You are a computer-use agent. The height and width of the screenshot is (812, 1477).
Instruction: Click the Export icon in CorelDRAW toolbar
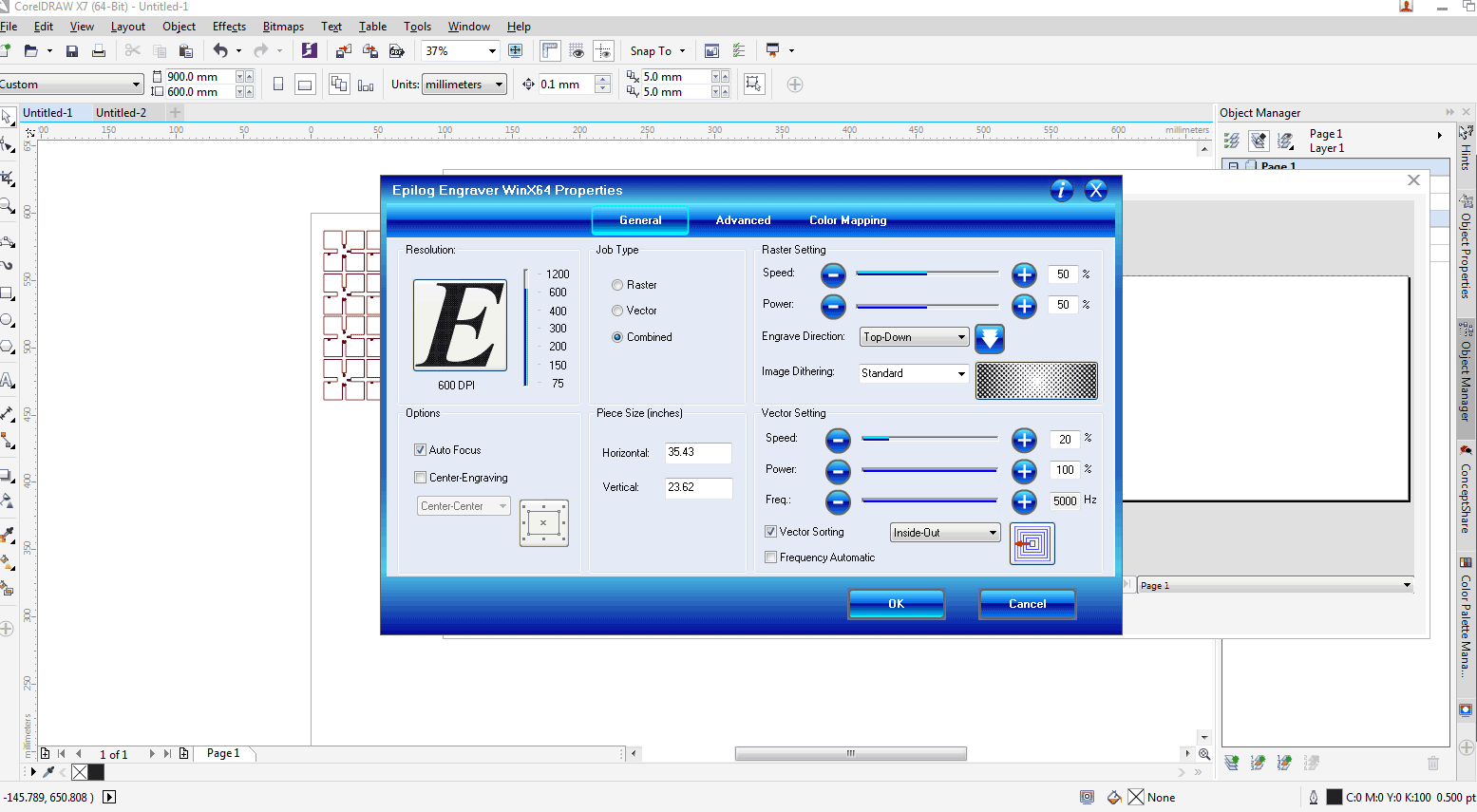pyautogui.click(x=370, y=51)
